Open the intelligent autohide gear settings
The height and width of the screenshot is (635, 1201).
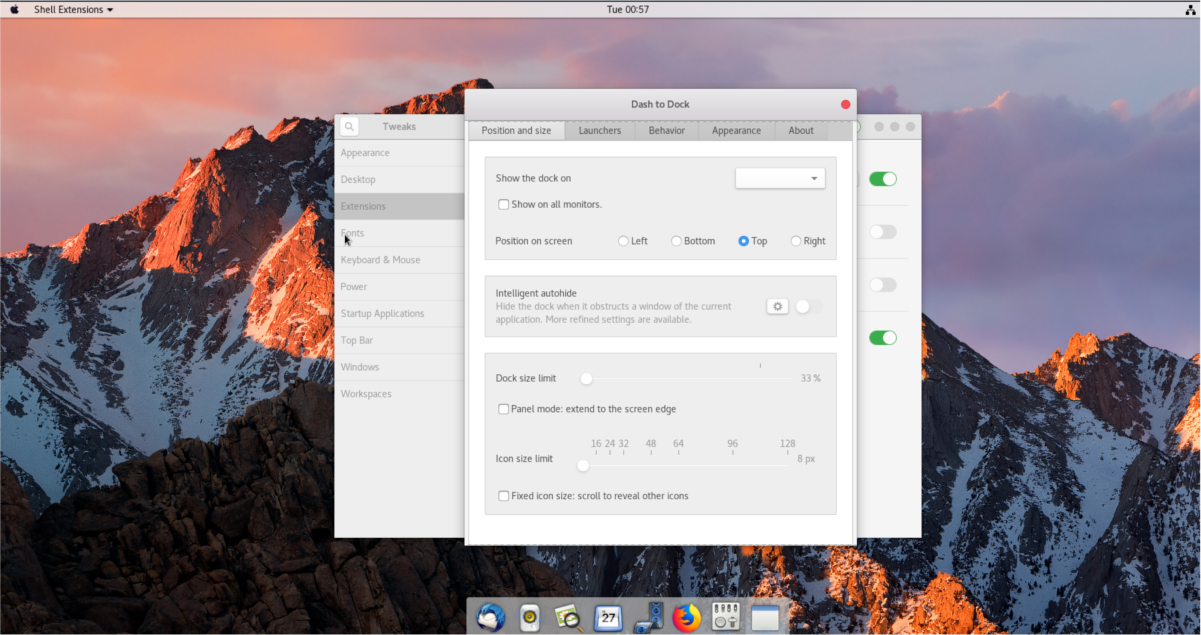pos(777,306)
